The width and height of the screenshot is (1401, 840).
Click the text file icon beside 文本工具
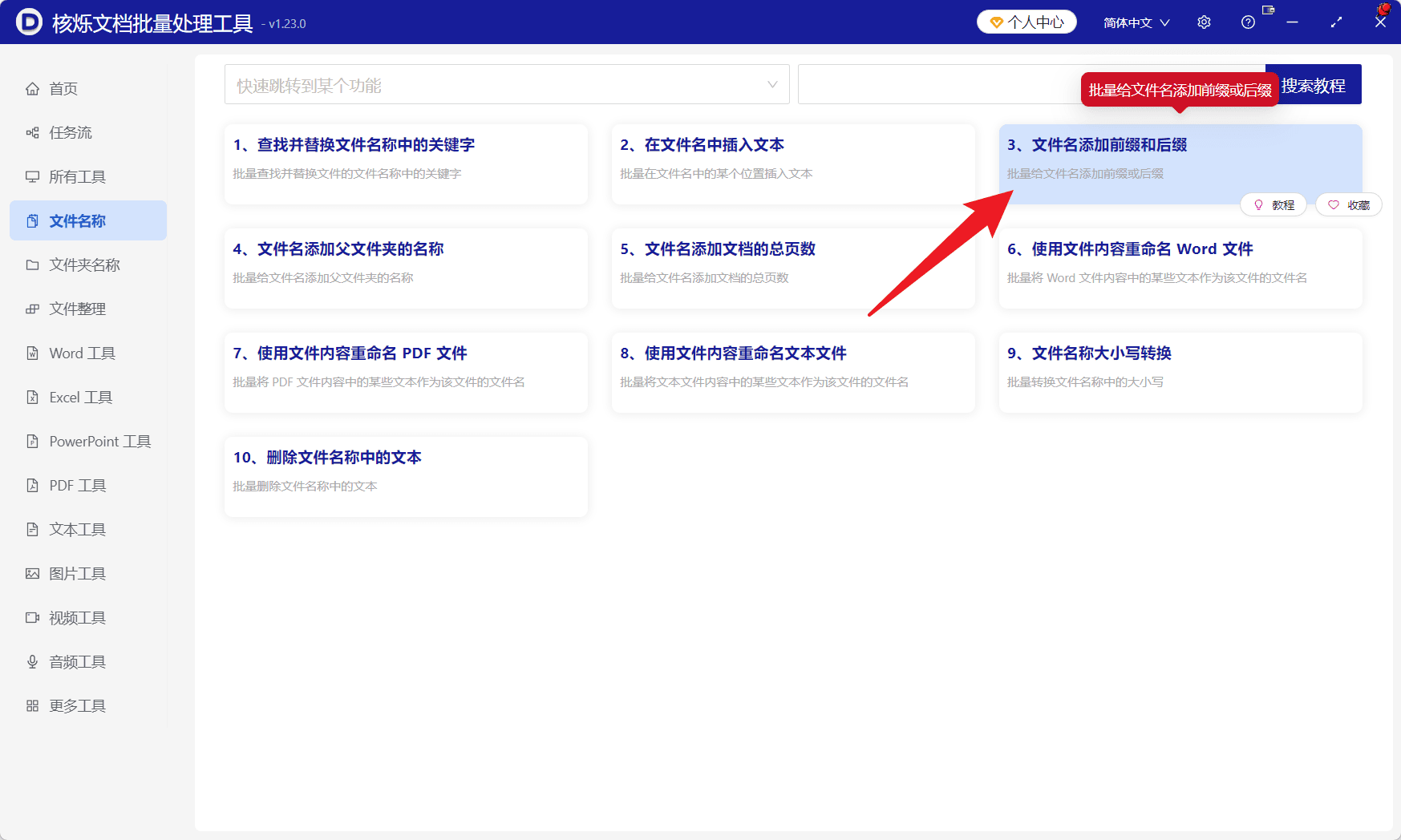tap(32, 529)
